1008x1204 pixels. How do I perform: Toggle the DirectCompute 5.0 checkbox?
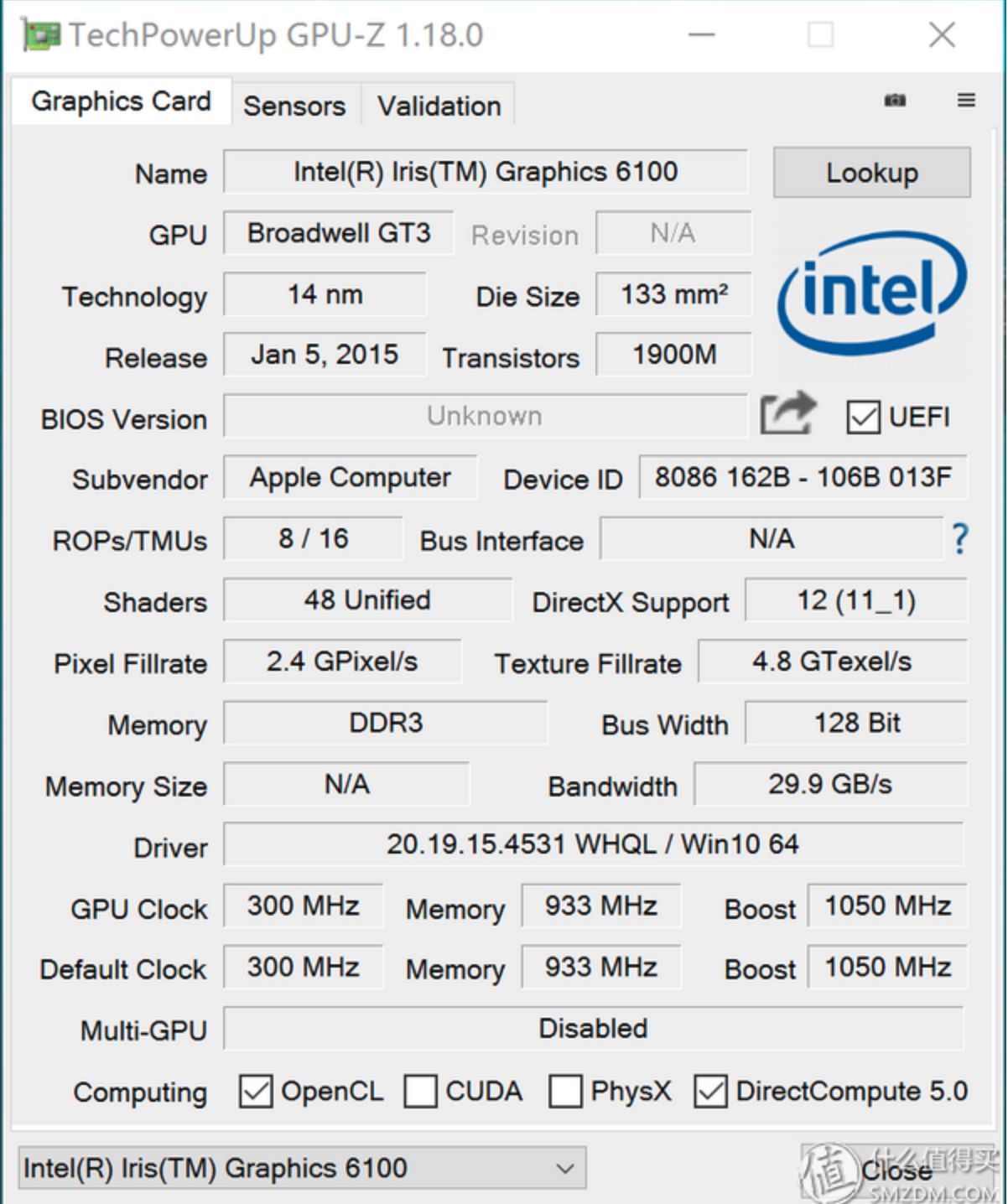(x=710, y=1092)
